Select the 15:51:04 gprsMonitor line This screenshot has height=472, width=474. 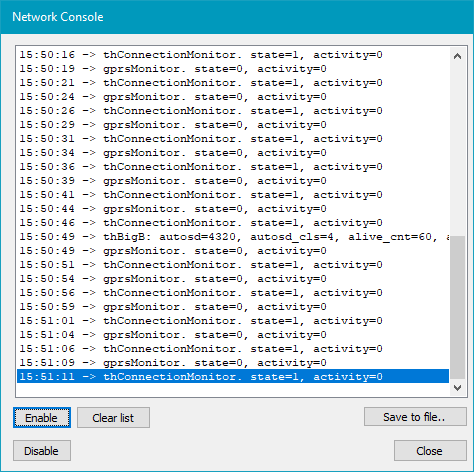[x=233, y=335]
